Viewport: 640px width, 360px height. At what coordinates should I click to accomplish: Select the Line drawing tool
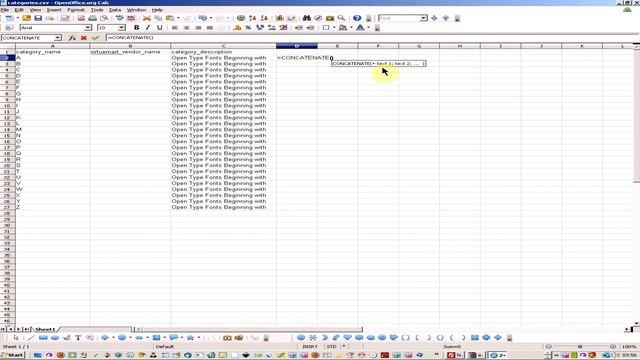(31, 338)
